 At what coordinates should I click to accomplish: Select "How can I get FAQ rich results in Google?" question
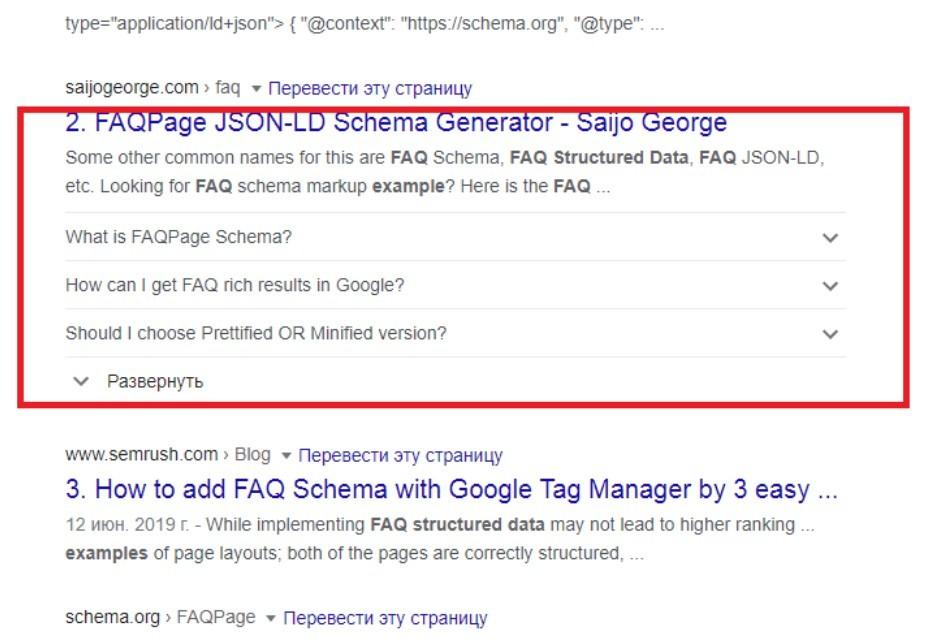pyautogui.click(x=235, y=286)
